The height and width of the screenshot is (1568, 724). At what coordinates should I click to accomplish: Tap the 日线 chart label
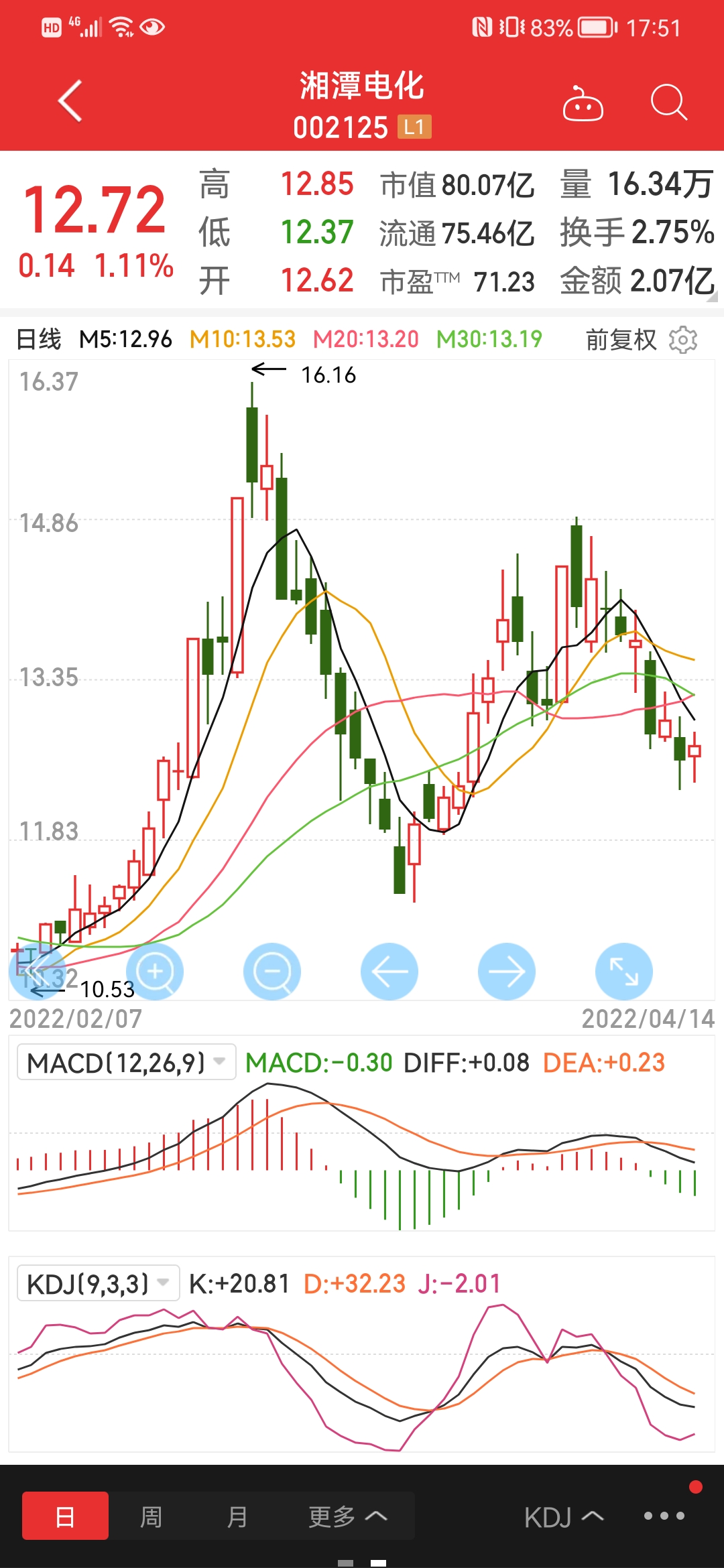tap(38, 339)
